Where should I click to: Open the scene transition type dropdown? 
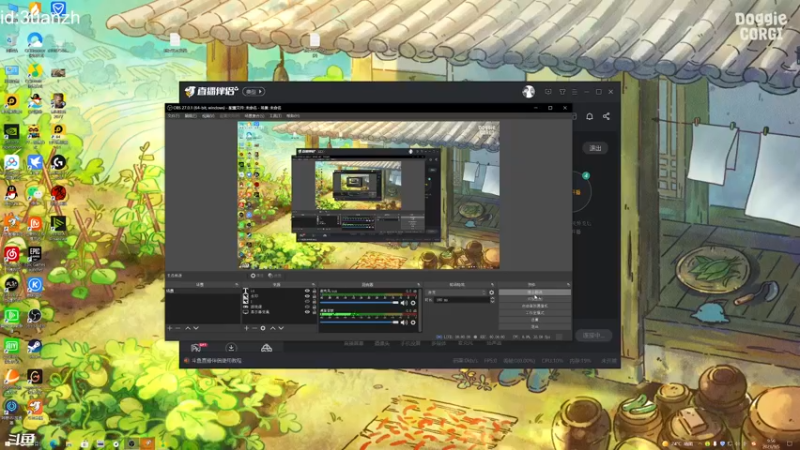coord(456,292)
